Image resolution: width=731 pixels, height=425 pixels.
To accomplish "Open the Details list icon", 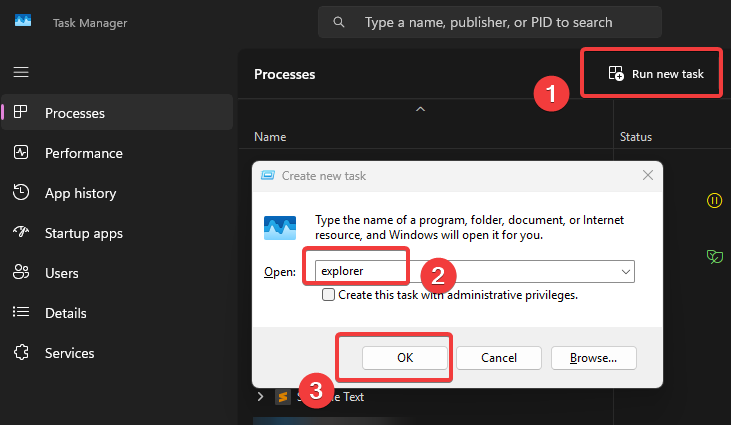I will pyautogui.click(x=20, y=313).
